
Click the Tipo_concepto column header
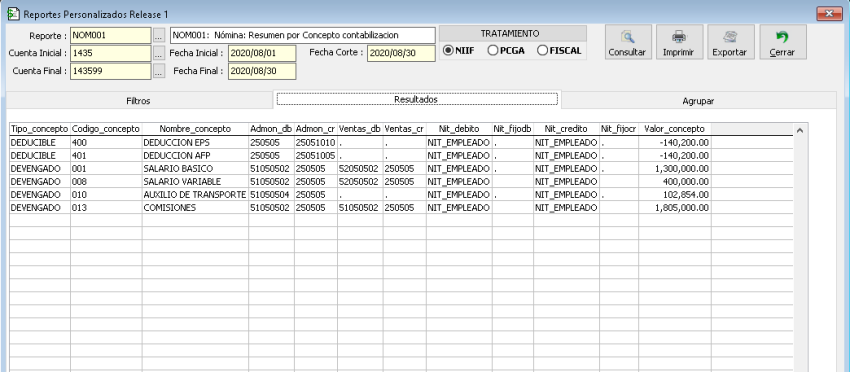(x=40, y=129)
